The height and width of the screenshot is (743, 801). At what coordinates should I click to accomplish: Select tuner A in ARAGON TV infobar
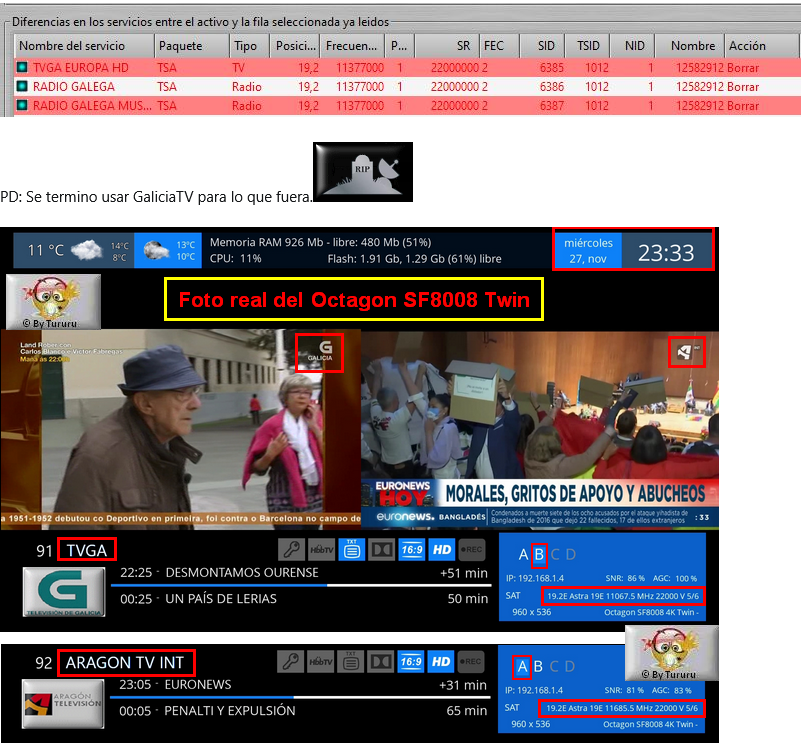tap(522, 666)
